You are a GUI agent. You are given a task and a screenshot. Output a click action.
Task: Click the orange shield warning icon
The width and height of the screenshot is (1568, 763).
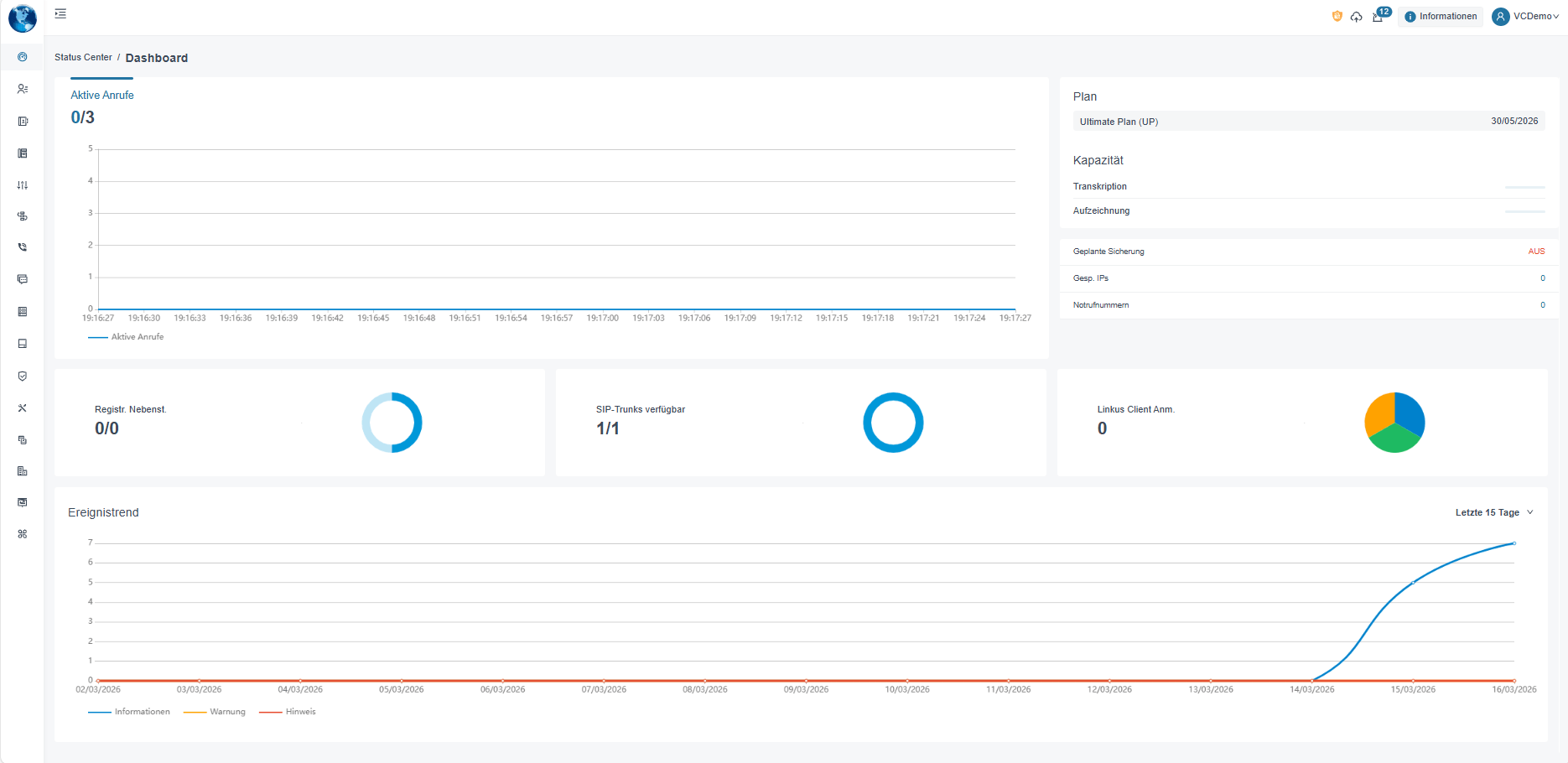click(1337, 16)
